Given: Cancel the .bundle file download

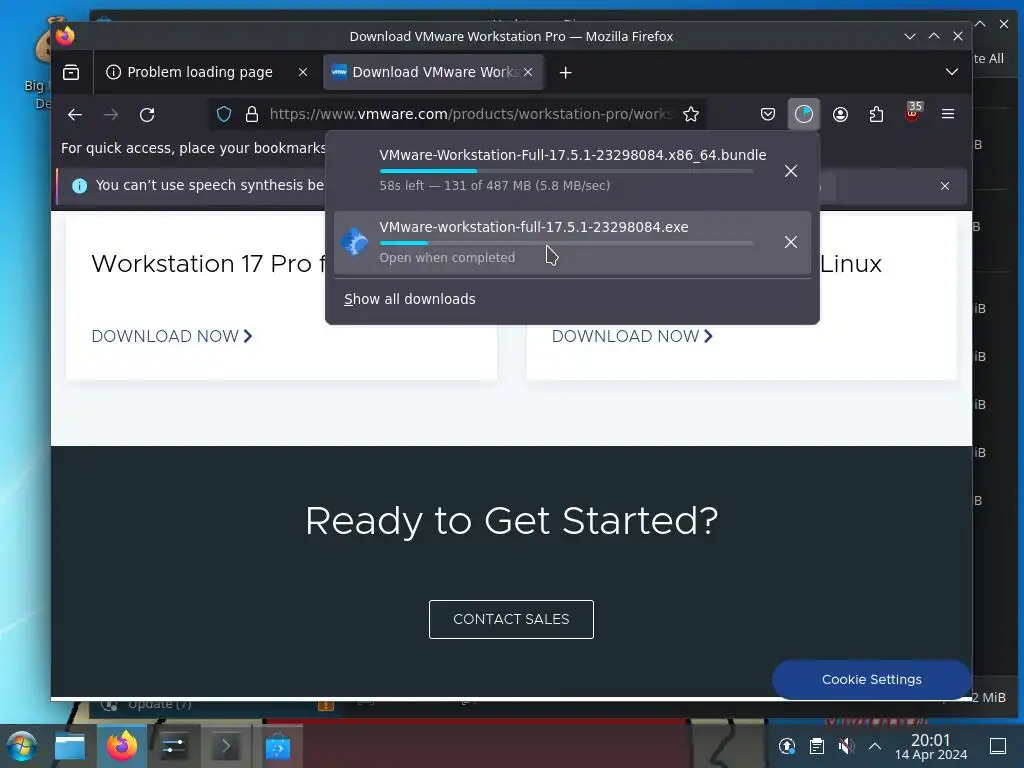Looking at the screenshot, I should click(x=791, y=171).
